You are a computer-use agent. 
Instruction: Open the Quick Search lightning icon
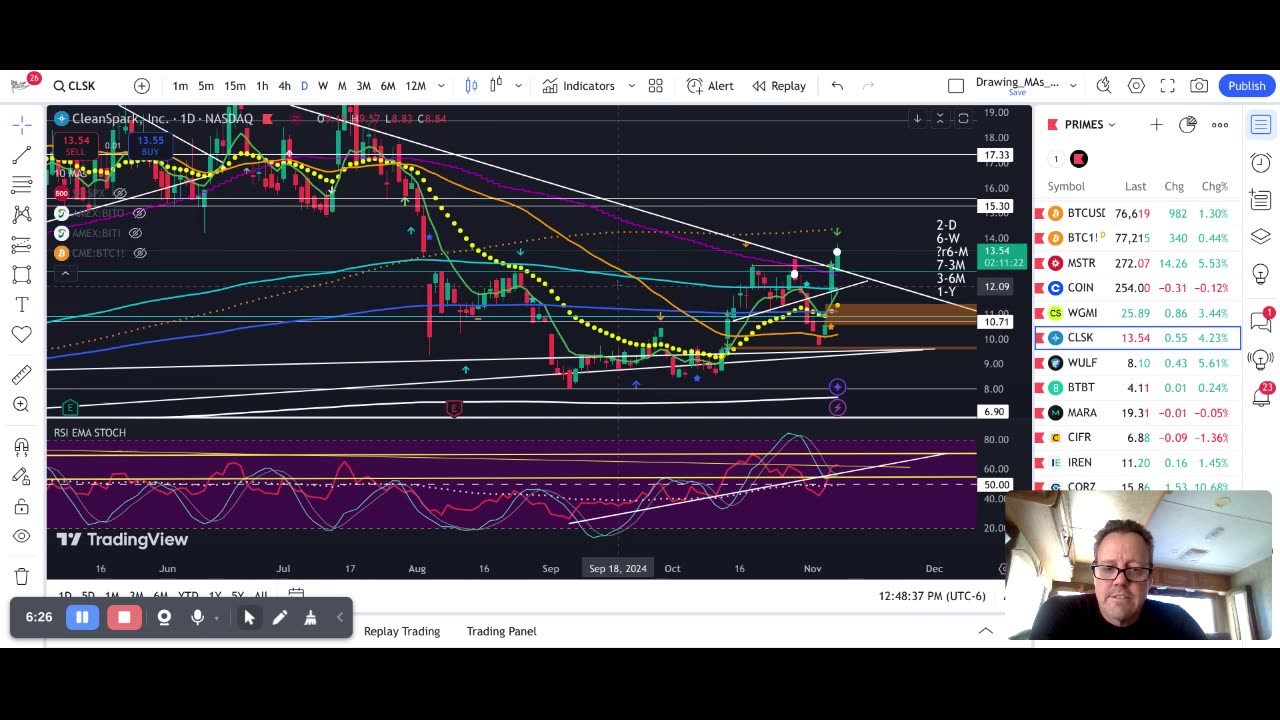1104,86
